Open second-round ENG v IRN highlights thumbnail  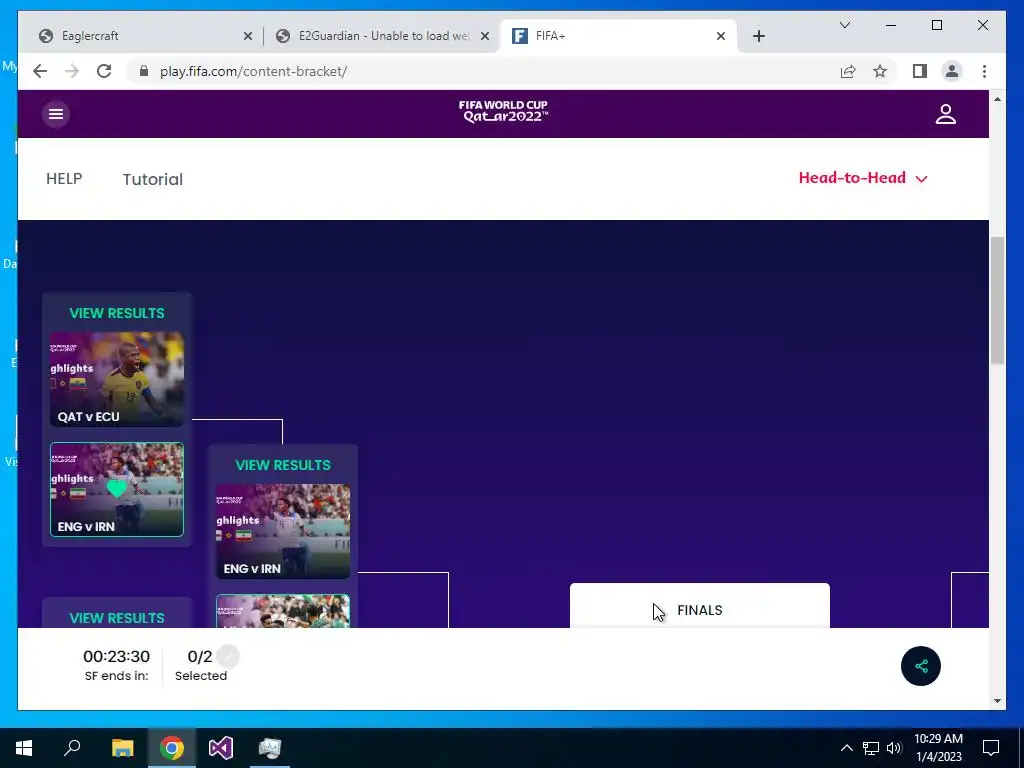(x=283, y=532)
